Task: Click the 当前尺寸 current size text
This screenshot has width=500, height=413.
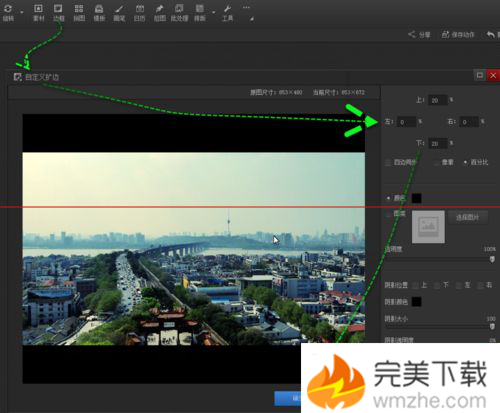Action: [339, 92]
